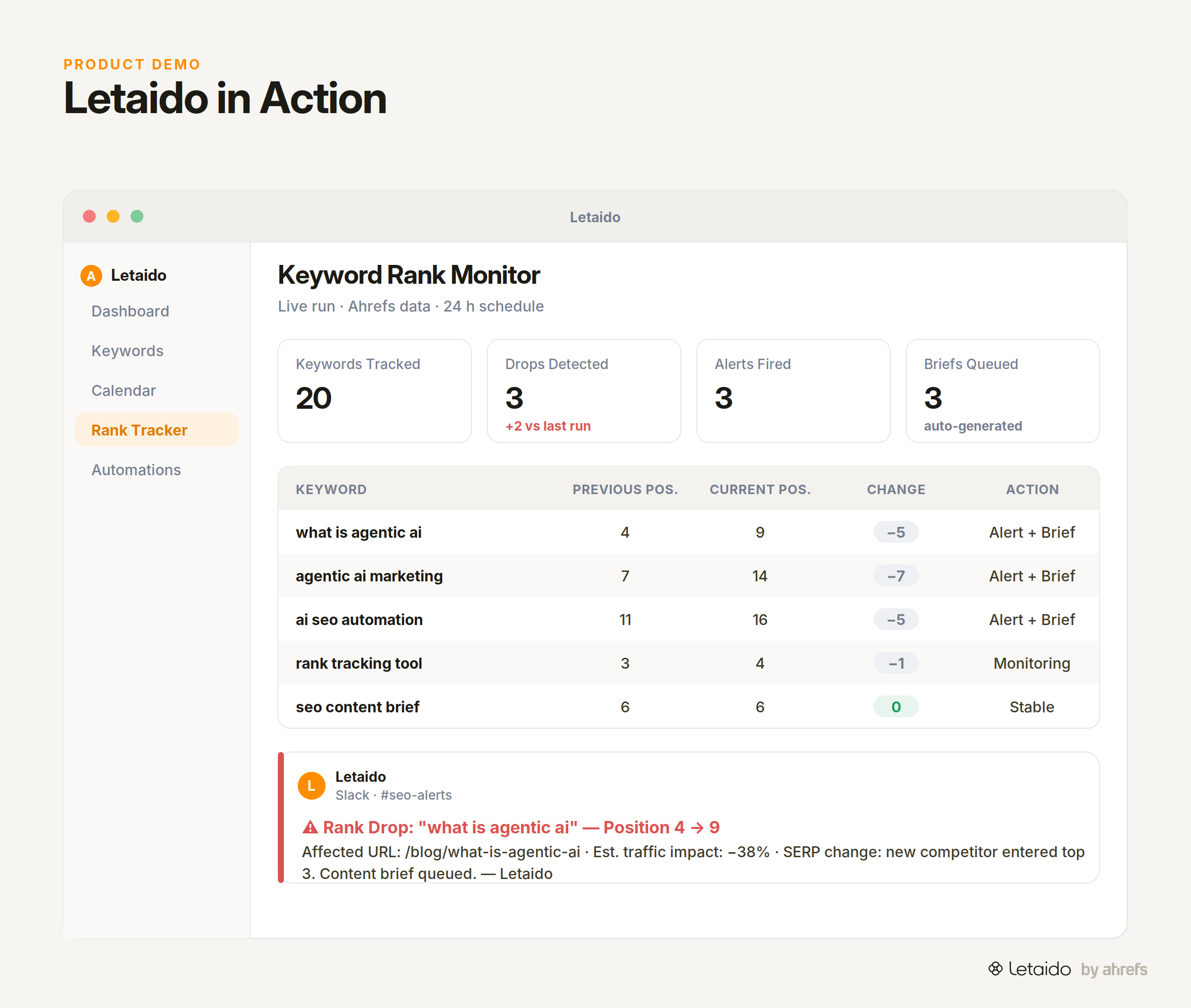Click the orange L avatar in Slack alert

(312, 786)
